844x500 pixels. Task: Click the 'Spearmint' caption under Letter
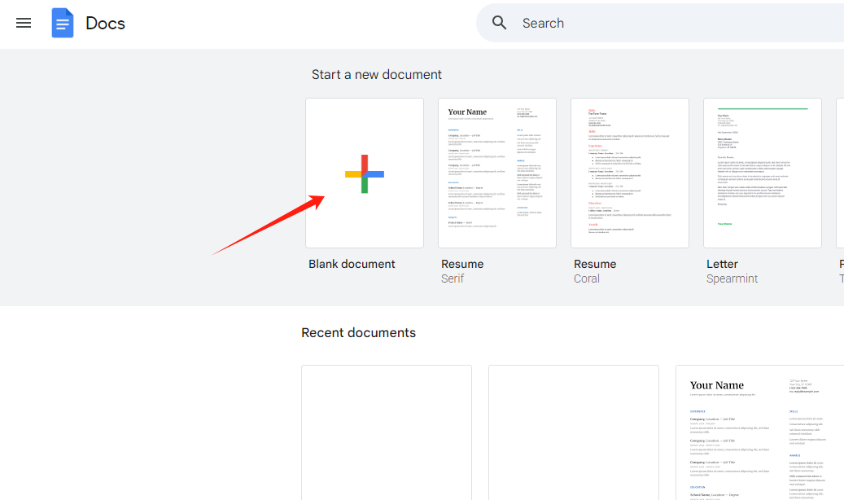point(734,279)
